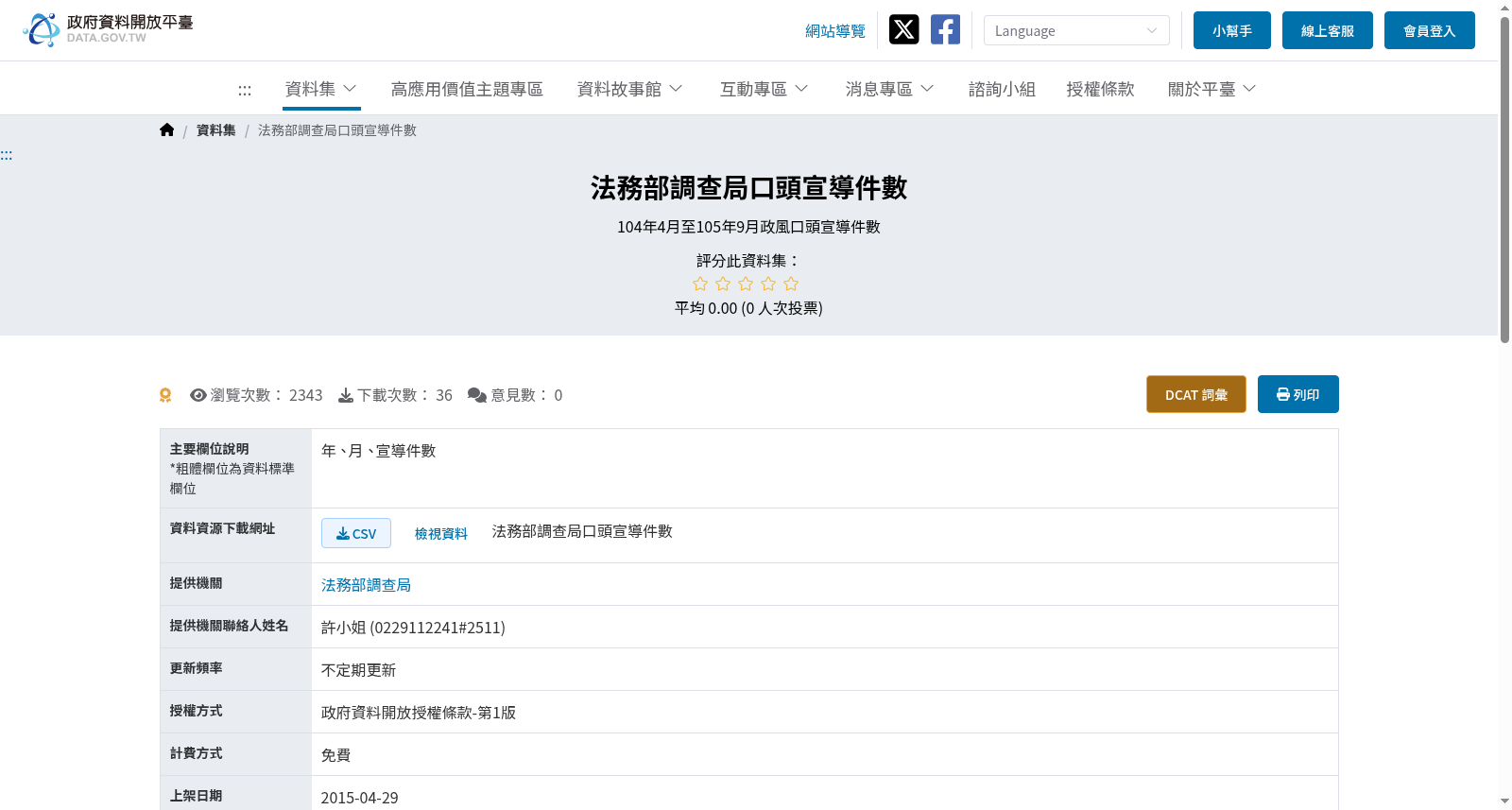Open the Language dropdown
This screenshot has height=810, width=1512.
tap(1076, 30)
